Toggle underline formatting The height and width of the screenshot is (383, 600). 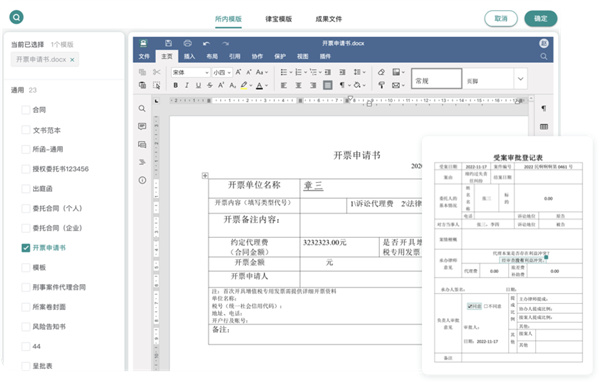(198, 85)
